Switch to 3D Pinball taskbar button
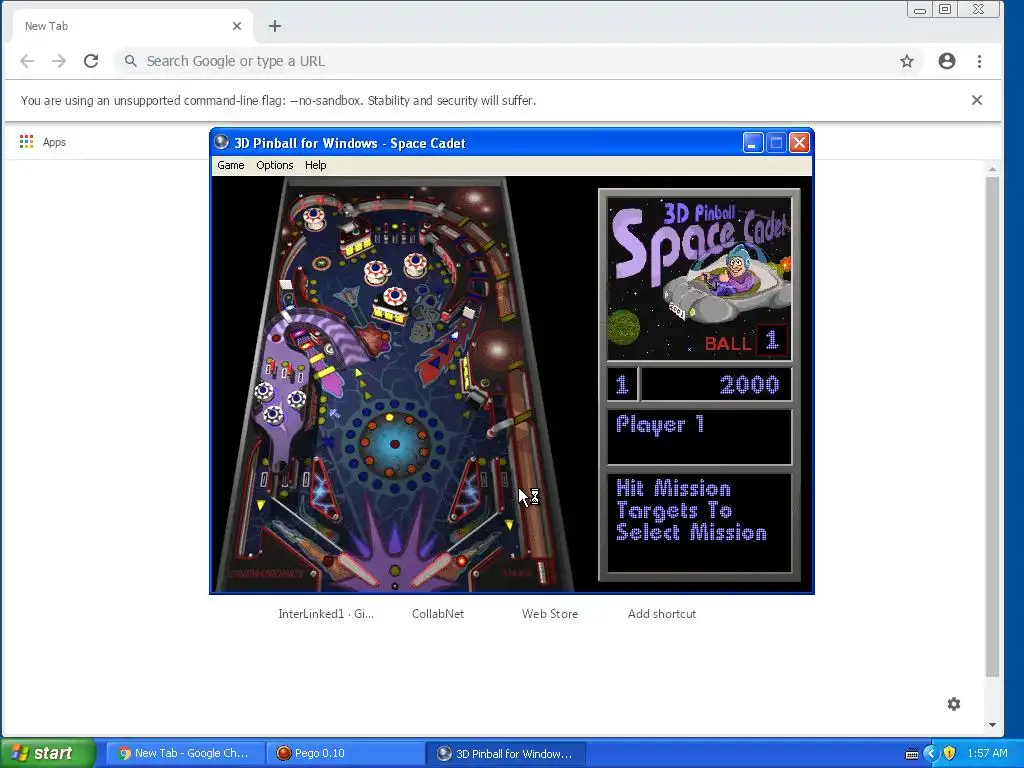 506,753
